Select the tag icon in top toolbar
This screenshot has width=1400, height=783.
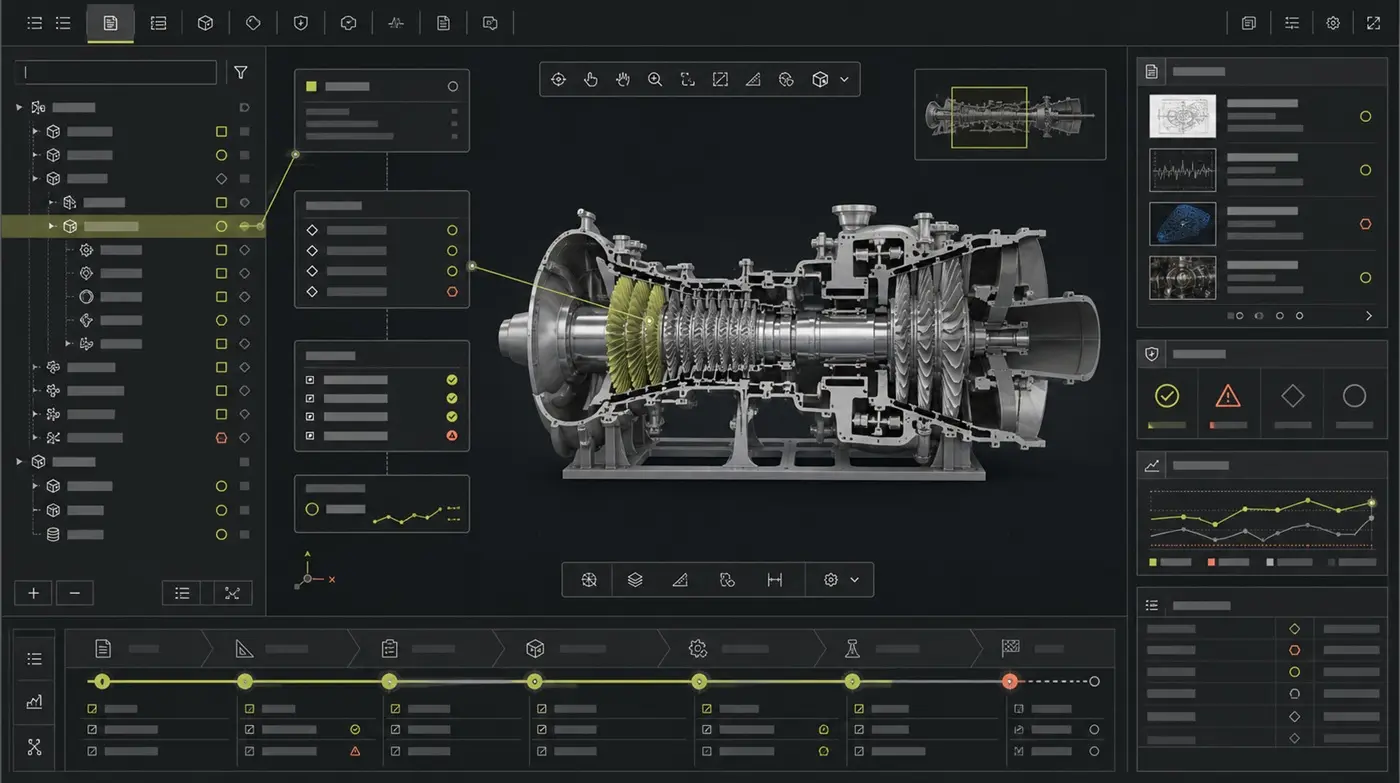(x=253, y=23)
